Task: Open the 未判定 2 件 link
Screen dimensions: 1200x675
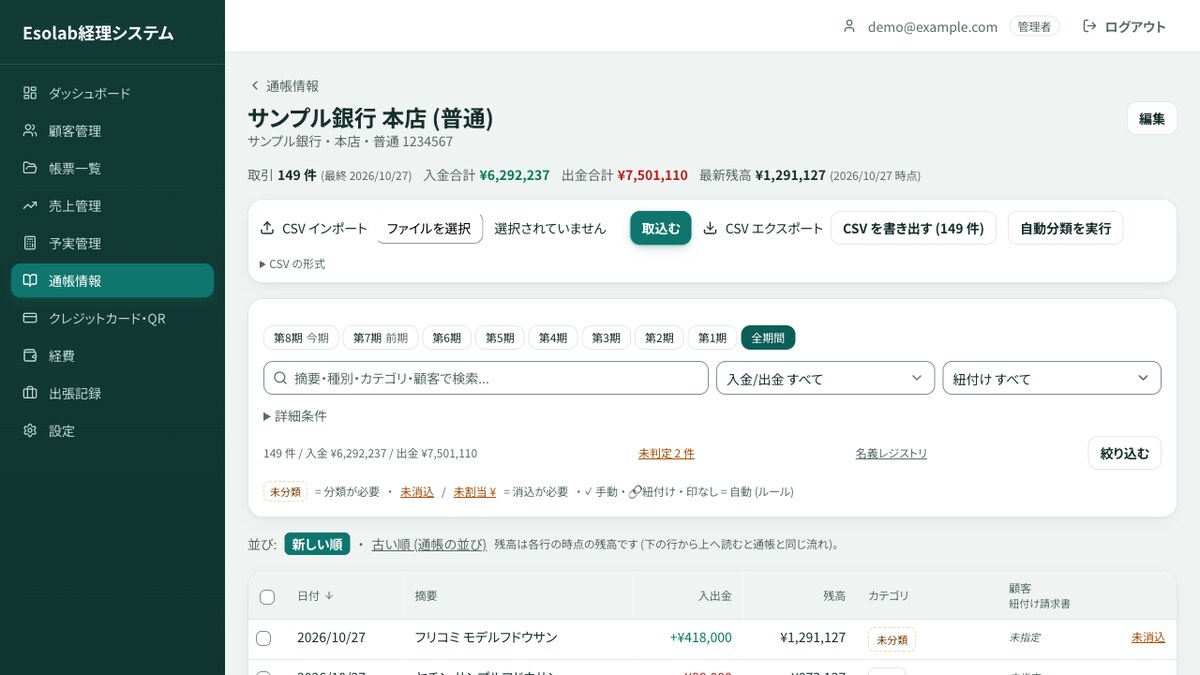Action: pos(666,453)
